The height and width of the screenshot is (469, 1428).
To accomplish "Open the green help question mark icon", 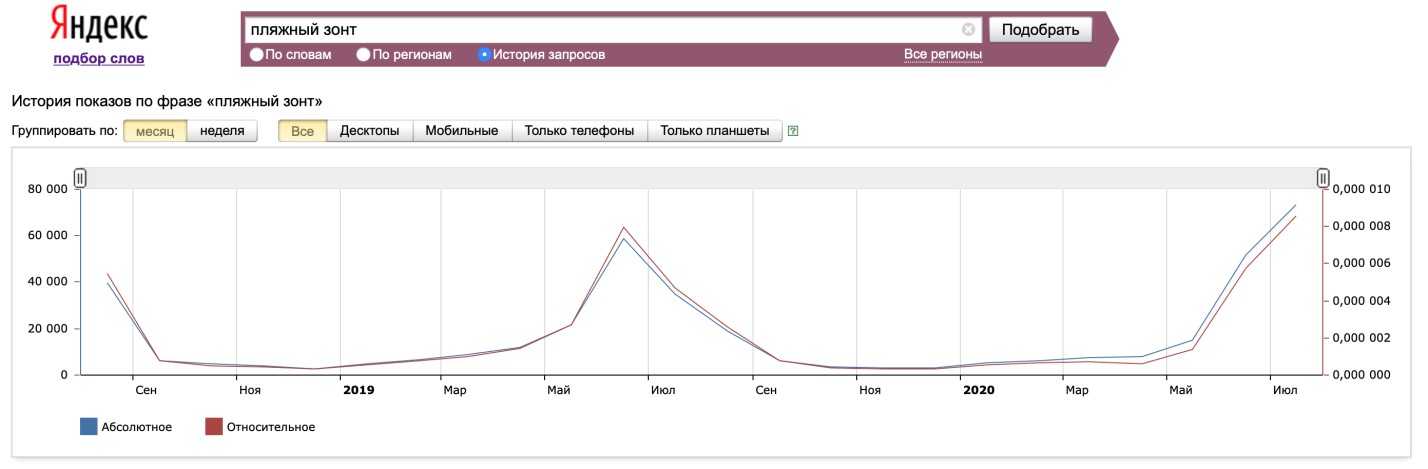I will (793, 131).
